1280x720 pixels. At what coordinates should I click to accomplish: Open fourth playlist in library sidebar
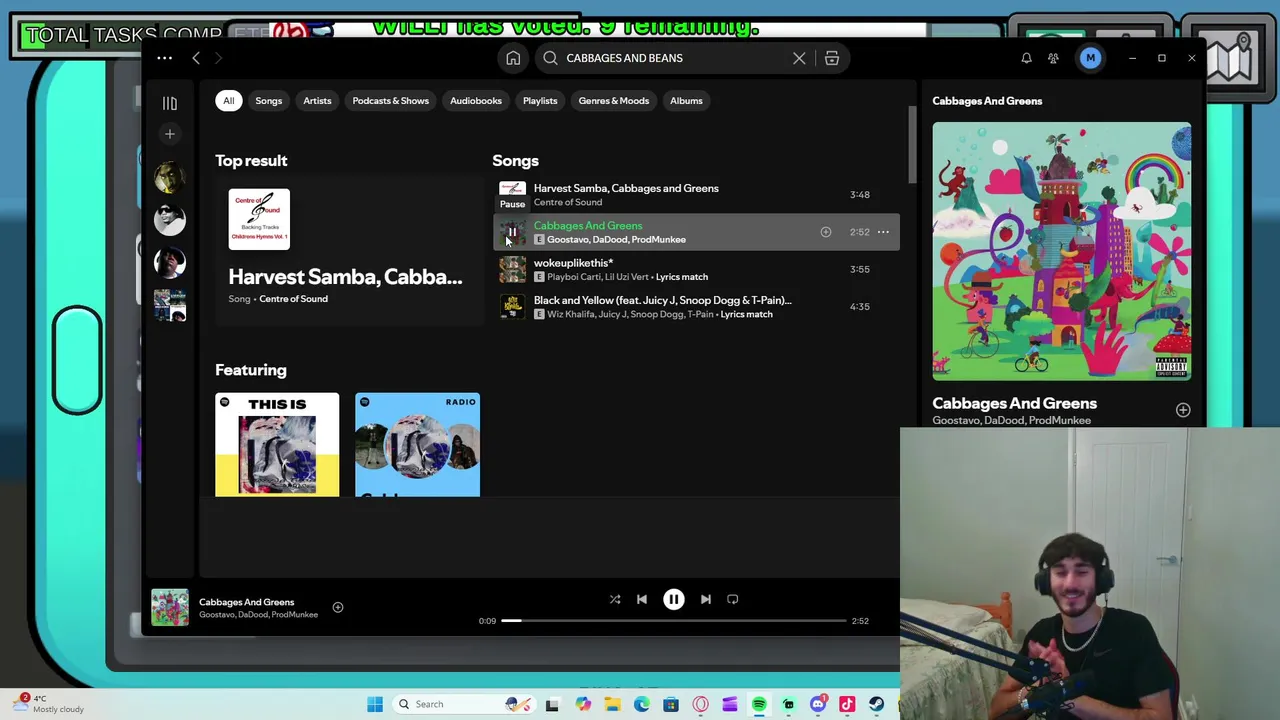(x=170, y=305)
